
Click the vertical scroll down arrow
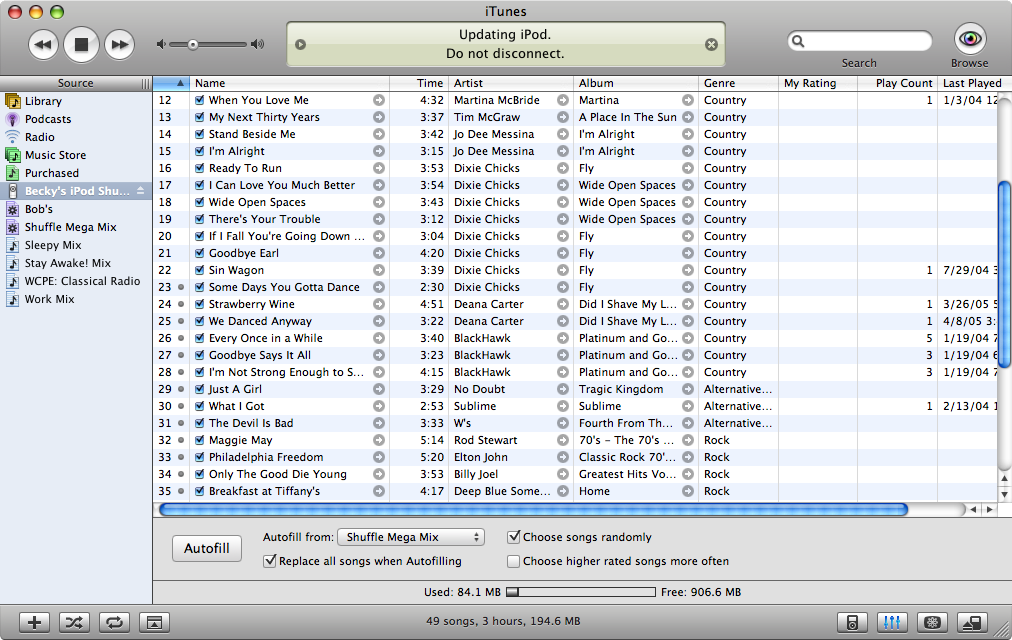click(x=1004, y=494)
